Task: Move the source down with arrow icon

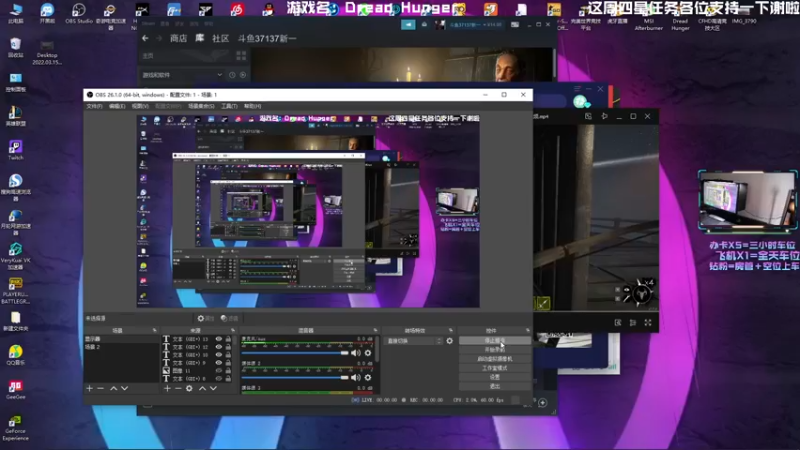Action: [213, 389]
